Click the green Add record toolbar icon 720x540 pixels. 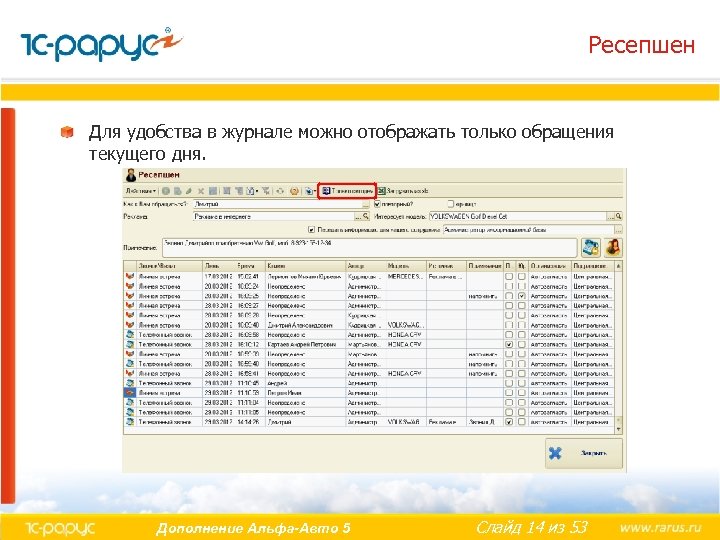tap(166, 191)
